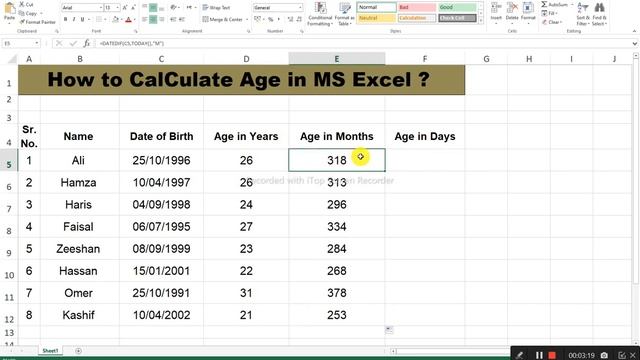Click Merge & Center button
Screen dimensions: 640x360
(x=223, y=20)
